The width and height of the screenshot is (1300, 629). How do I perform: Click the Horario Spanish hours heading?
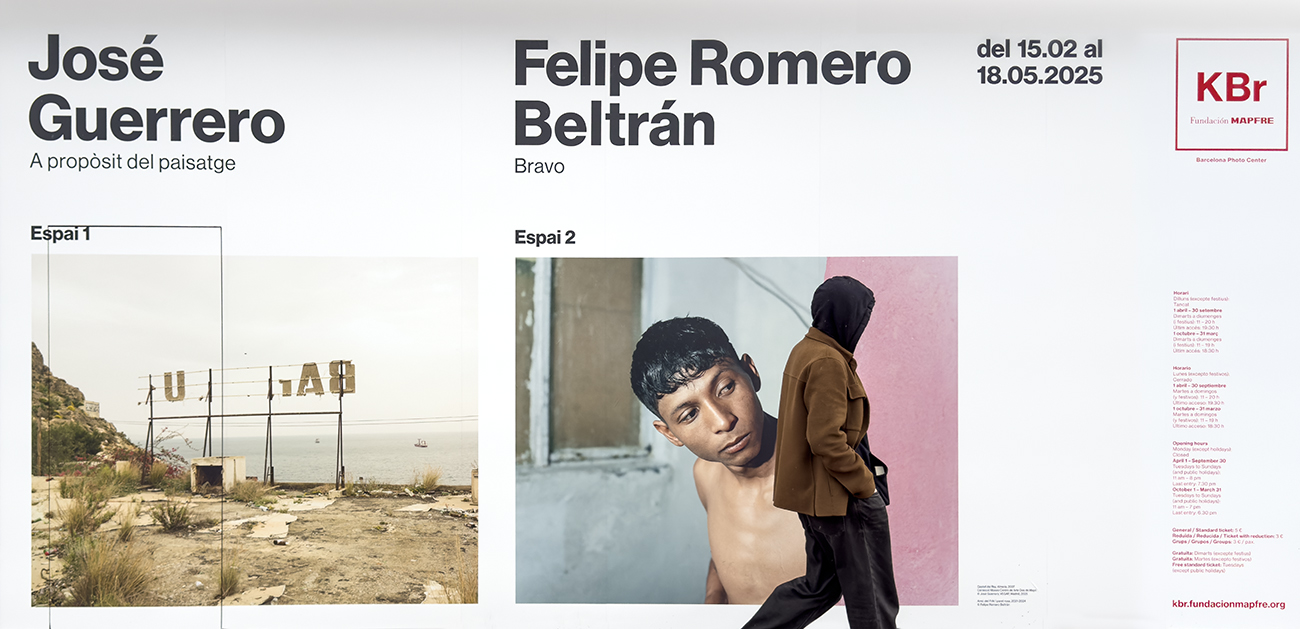click(x=1182, y=368)
